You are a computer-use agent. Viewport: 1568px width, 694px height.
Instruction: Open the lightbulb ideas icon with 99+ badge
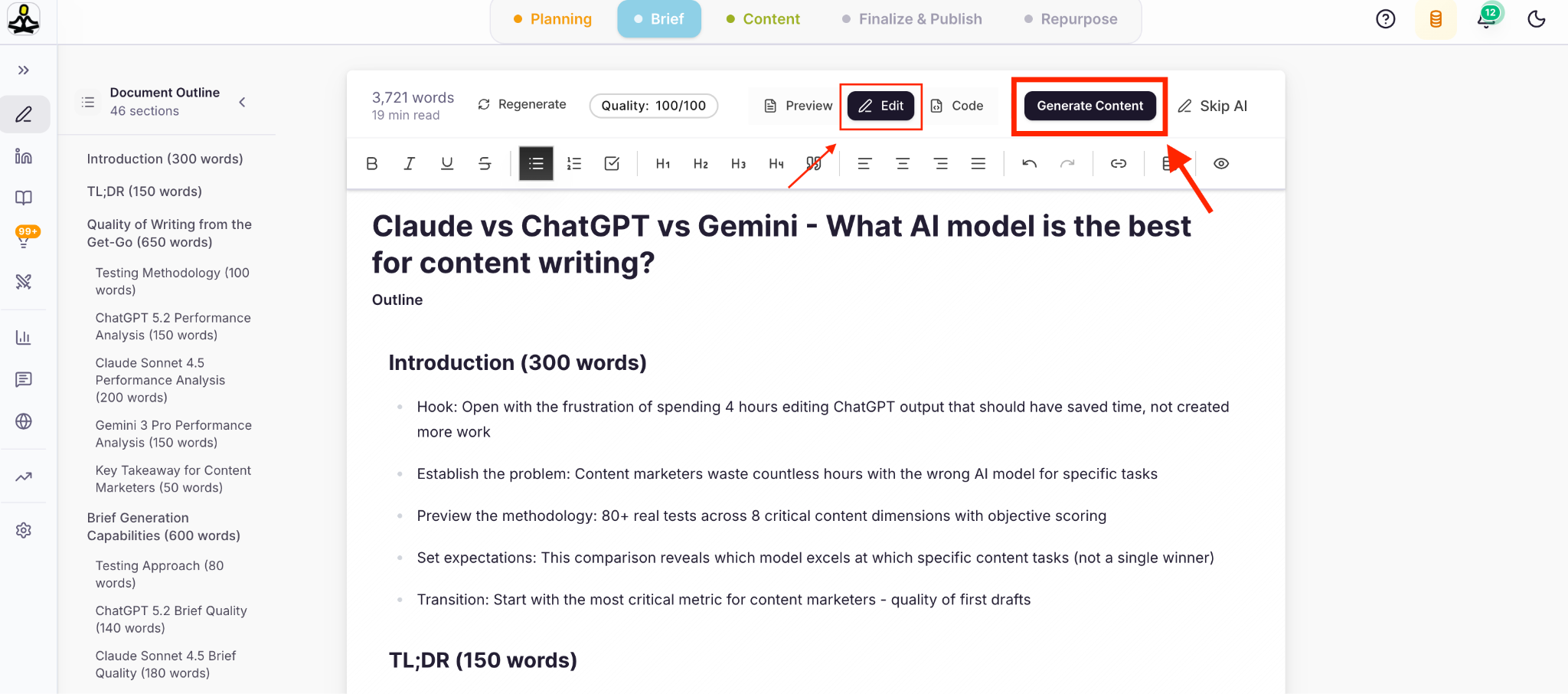pos(24,237)
